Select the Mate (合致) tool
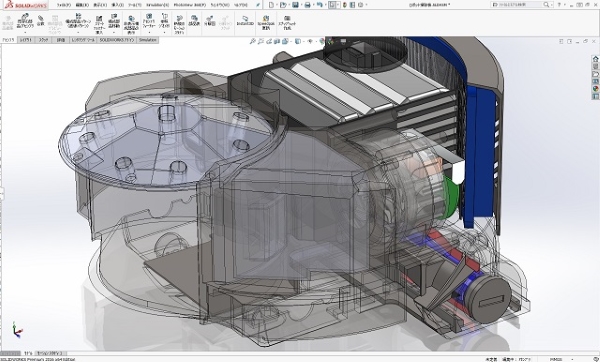 coord(40,20)
